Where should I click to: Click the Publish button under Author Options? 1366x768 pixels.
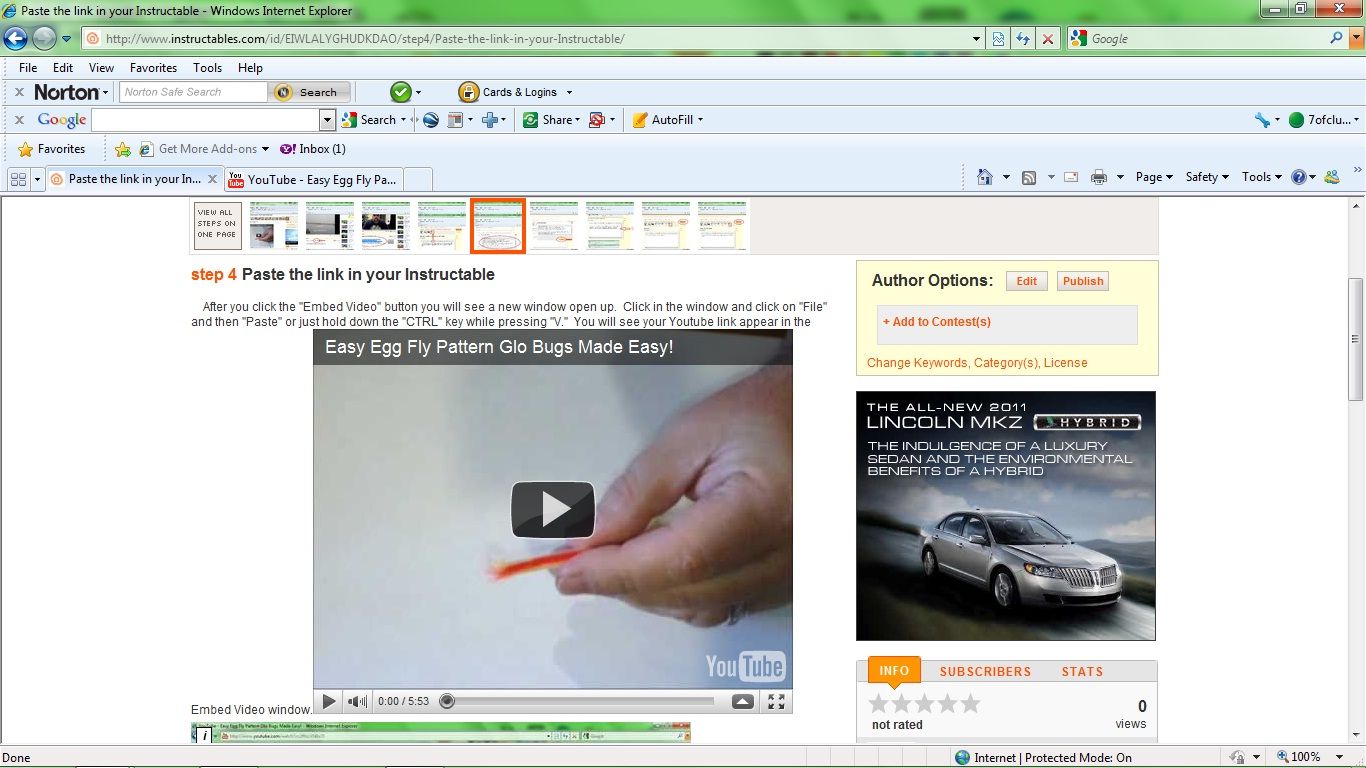(1082, 281)
